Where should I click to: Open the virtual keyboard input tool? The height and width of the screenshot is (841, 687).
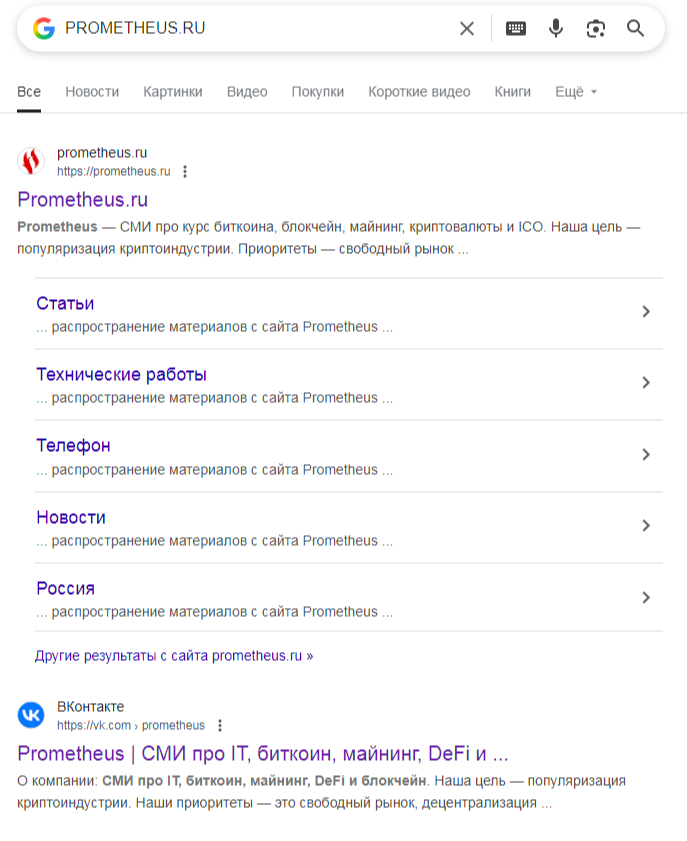click(x=516, y=28)
